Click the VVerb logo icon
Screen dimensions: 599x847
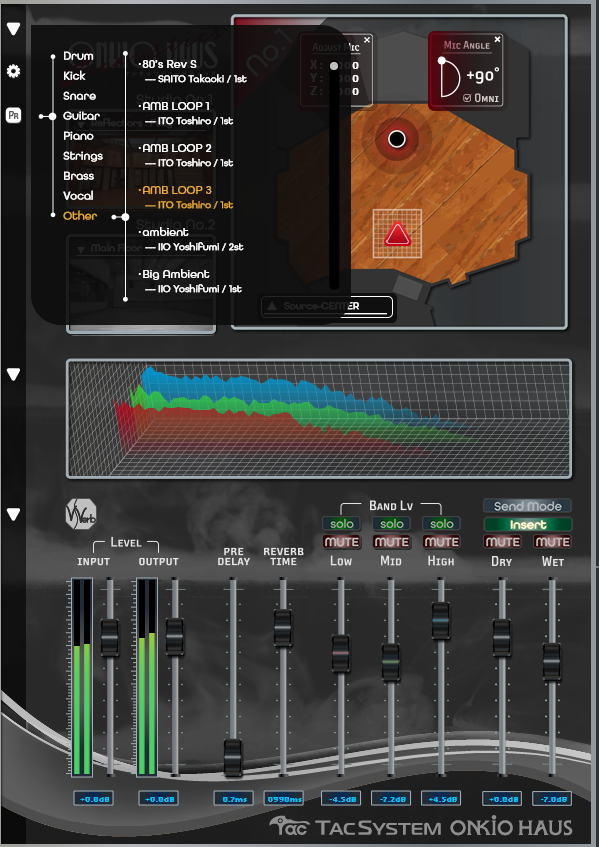pyautogui.click(x=80, y=514)
